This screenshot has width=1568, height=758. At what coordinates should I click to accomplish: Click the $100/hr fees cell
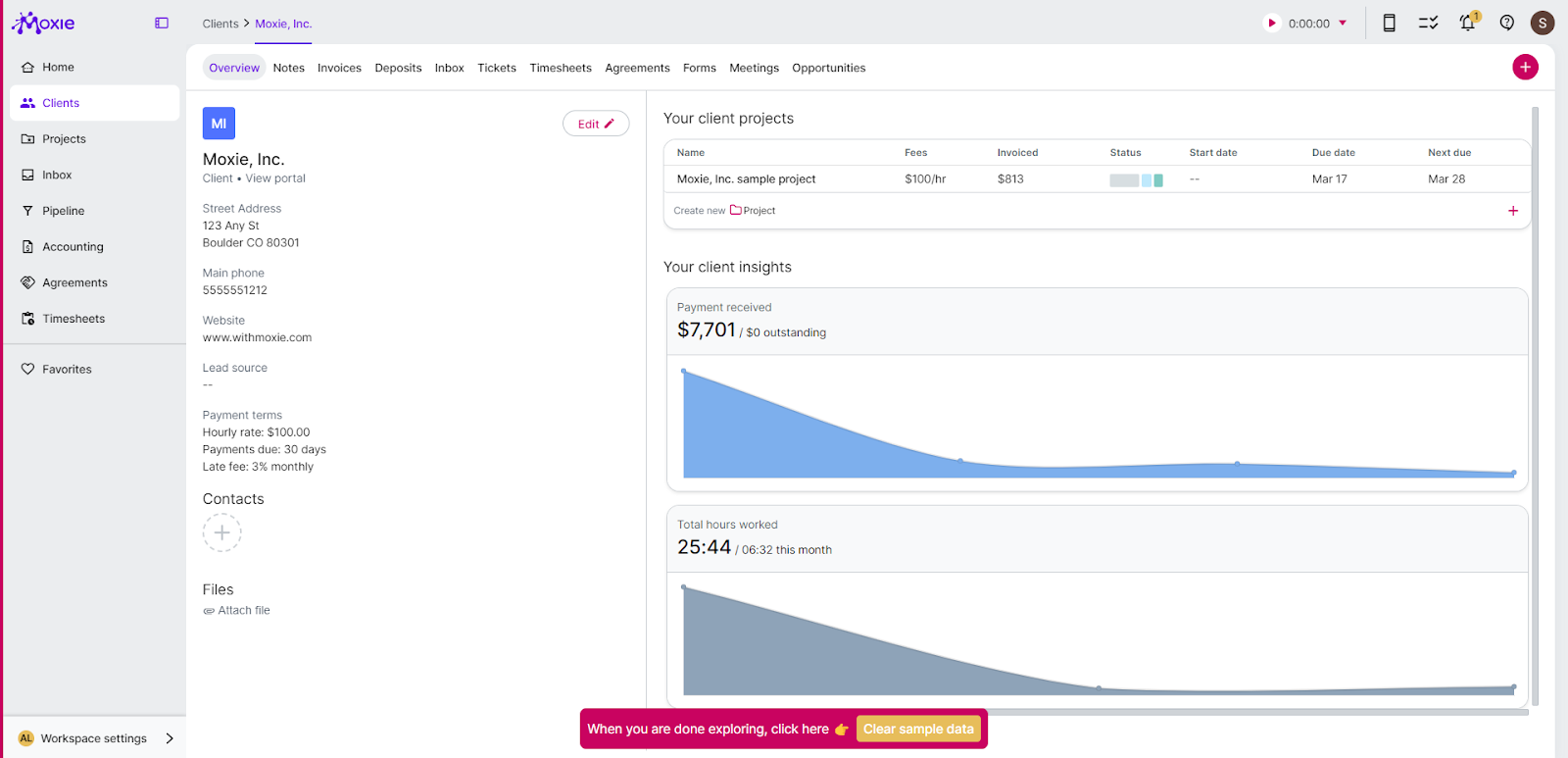pyautogui.click(x=925, y=179)
